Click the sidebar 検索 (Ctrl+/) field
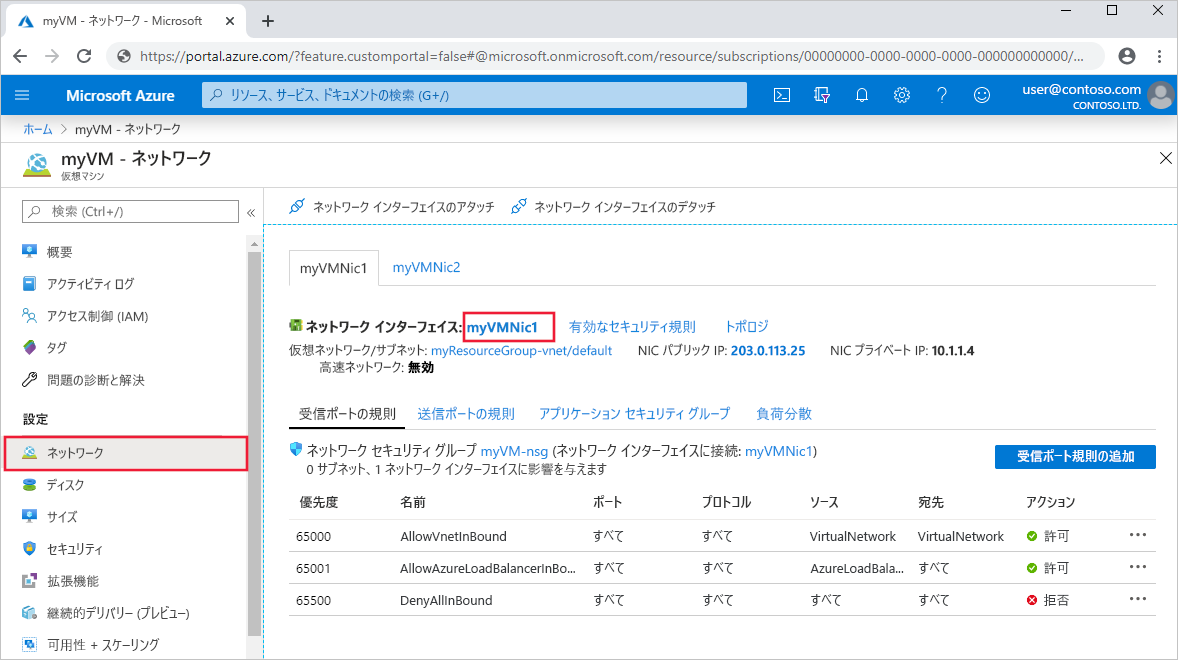 (130, 212)
